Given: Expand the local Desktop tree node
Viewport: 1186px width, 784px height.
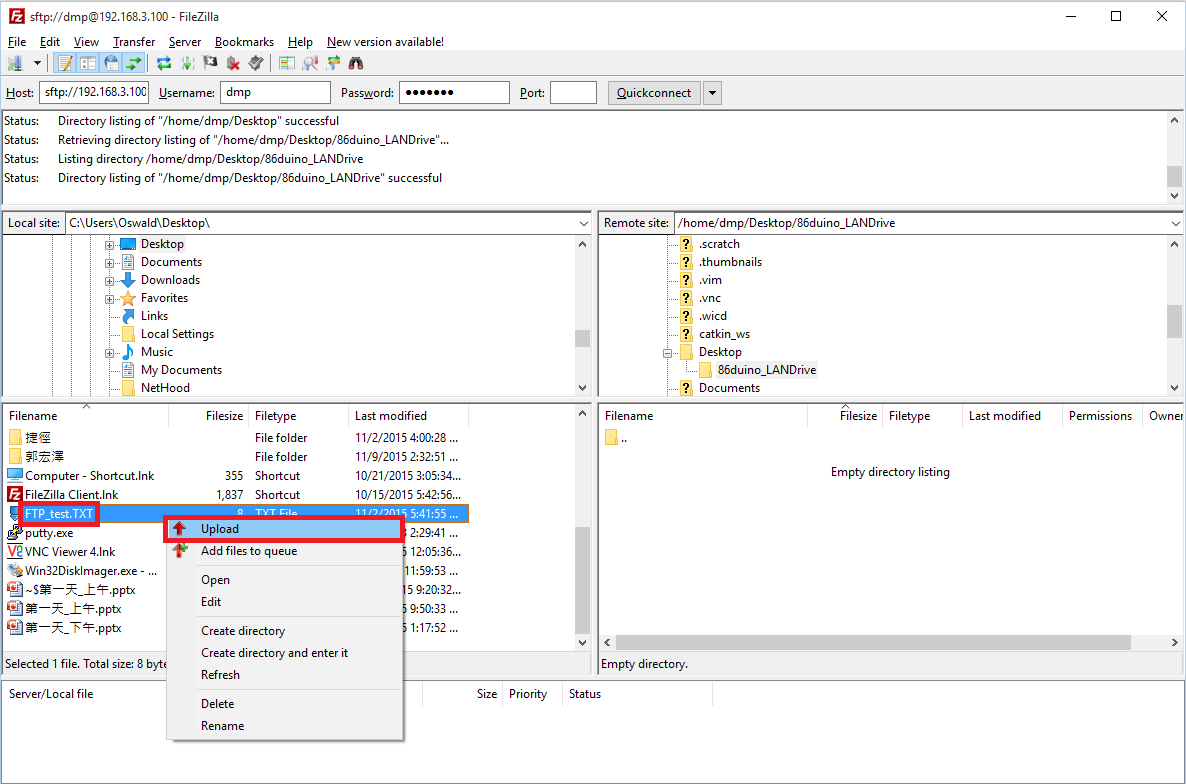Looking at the screenshot, I should click(109, 245).
